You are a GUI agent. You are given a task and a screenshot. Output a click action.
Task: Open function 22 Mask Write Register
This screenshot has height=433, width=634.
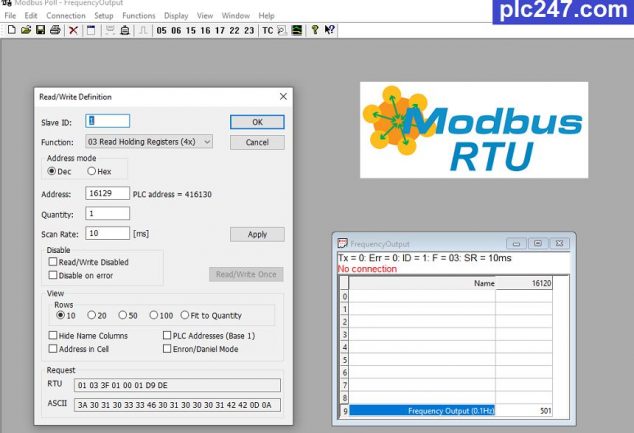(235, 30)
